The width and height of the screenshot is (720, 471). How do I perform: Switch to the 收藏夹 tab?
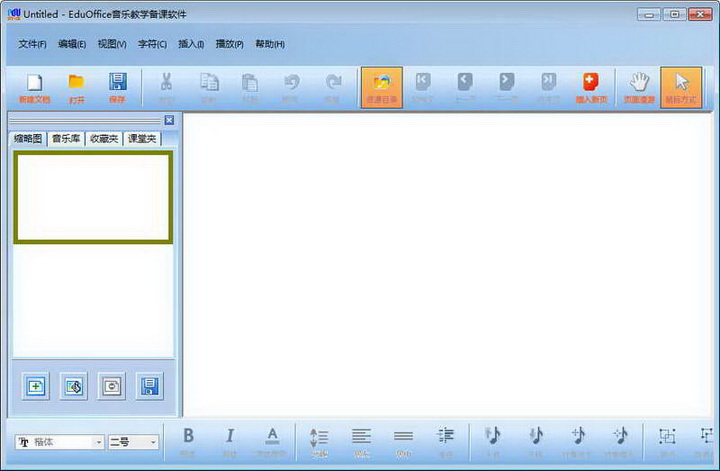(103, 139)
